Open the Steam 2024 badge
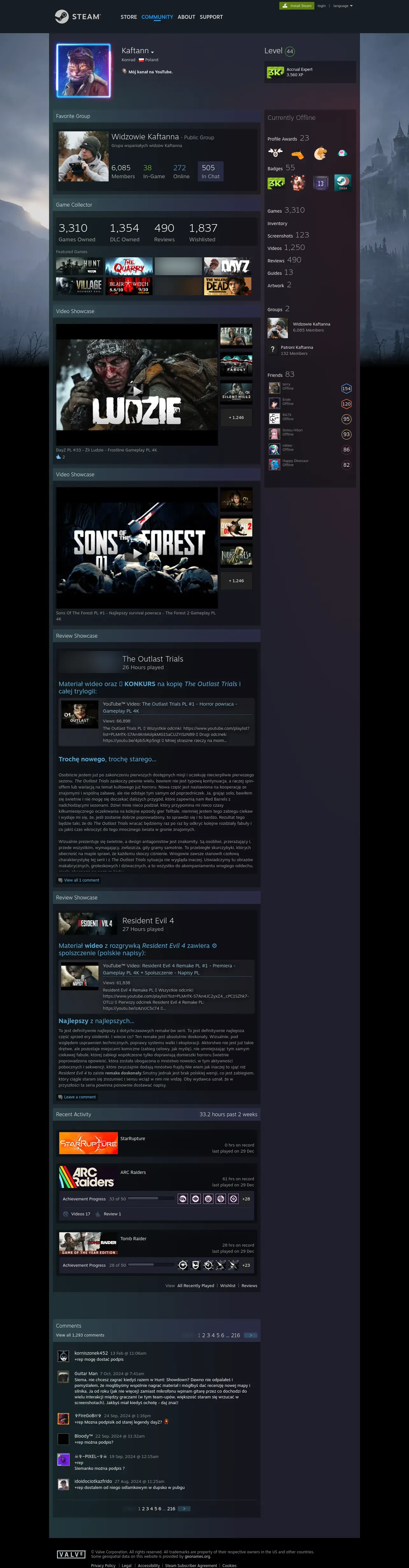 (343, 183)
